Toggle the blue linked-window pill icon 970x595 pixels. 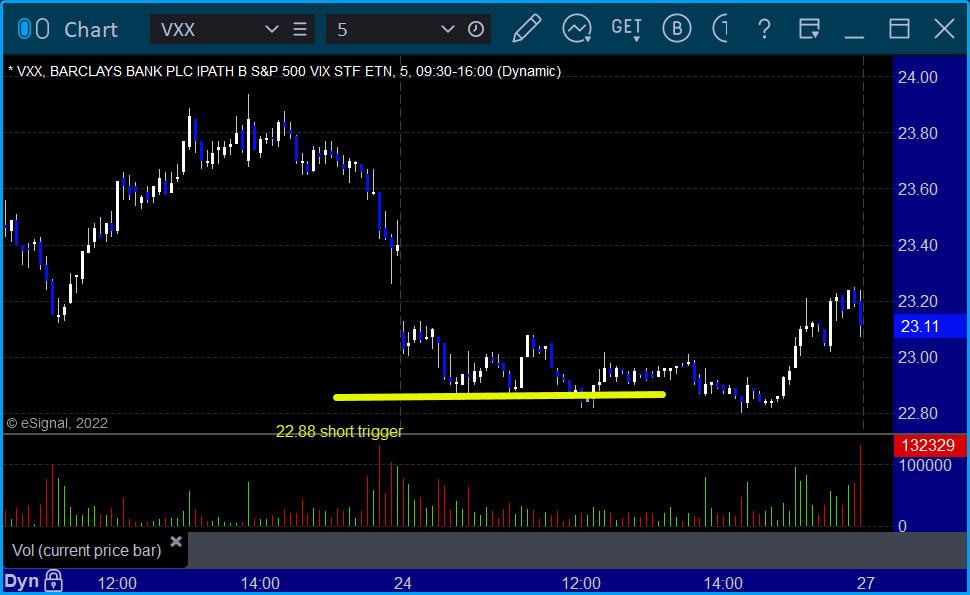[24, 29]
